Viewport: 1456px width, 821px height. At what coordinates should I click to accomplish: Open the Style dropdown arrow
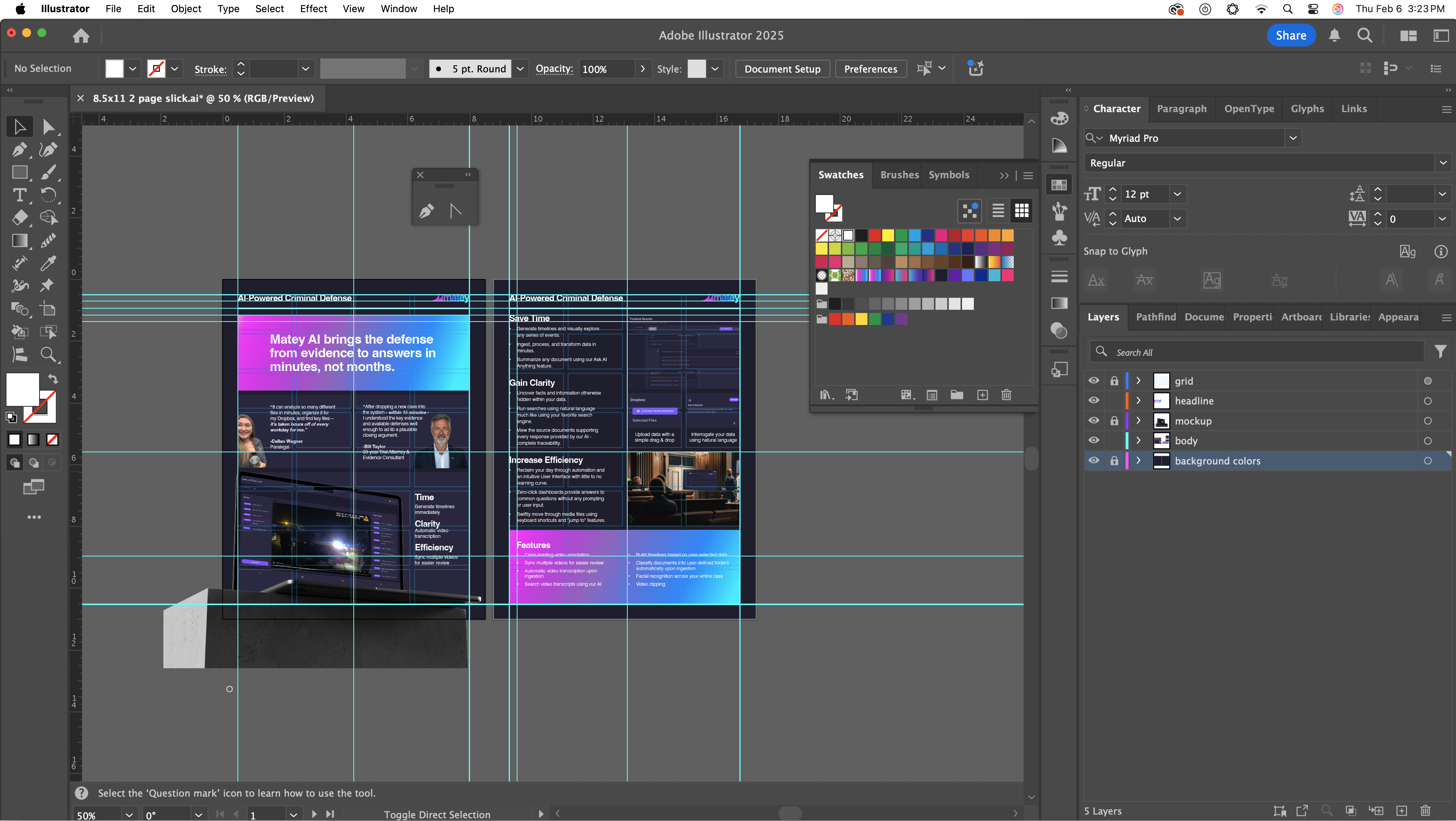pos(715,68)
